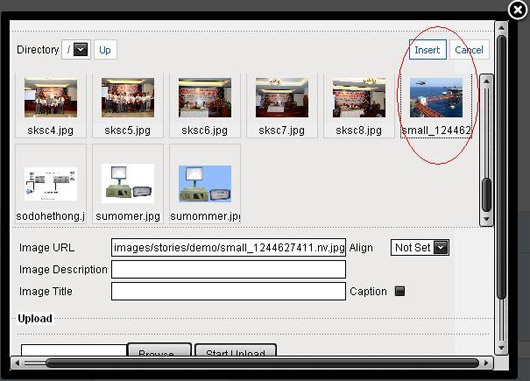Click the horizontal scrollbar right arrow

486,363
